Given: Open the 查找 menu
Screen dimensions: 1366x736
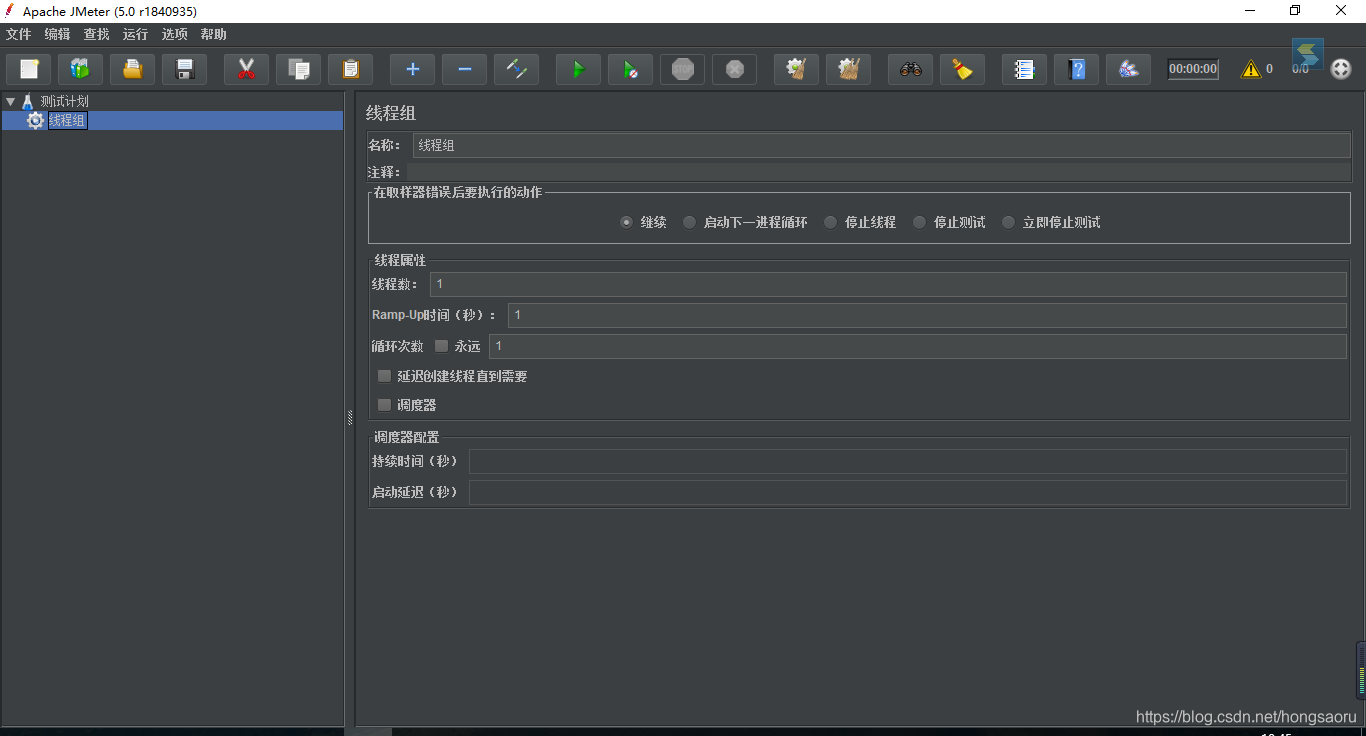Looking at the screenshot, I should click(x=96, y=34).
